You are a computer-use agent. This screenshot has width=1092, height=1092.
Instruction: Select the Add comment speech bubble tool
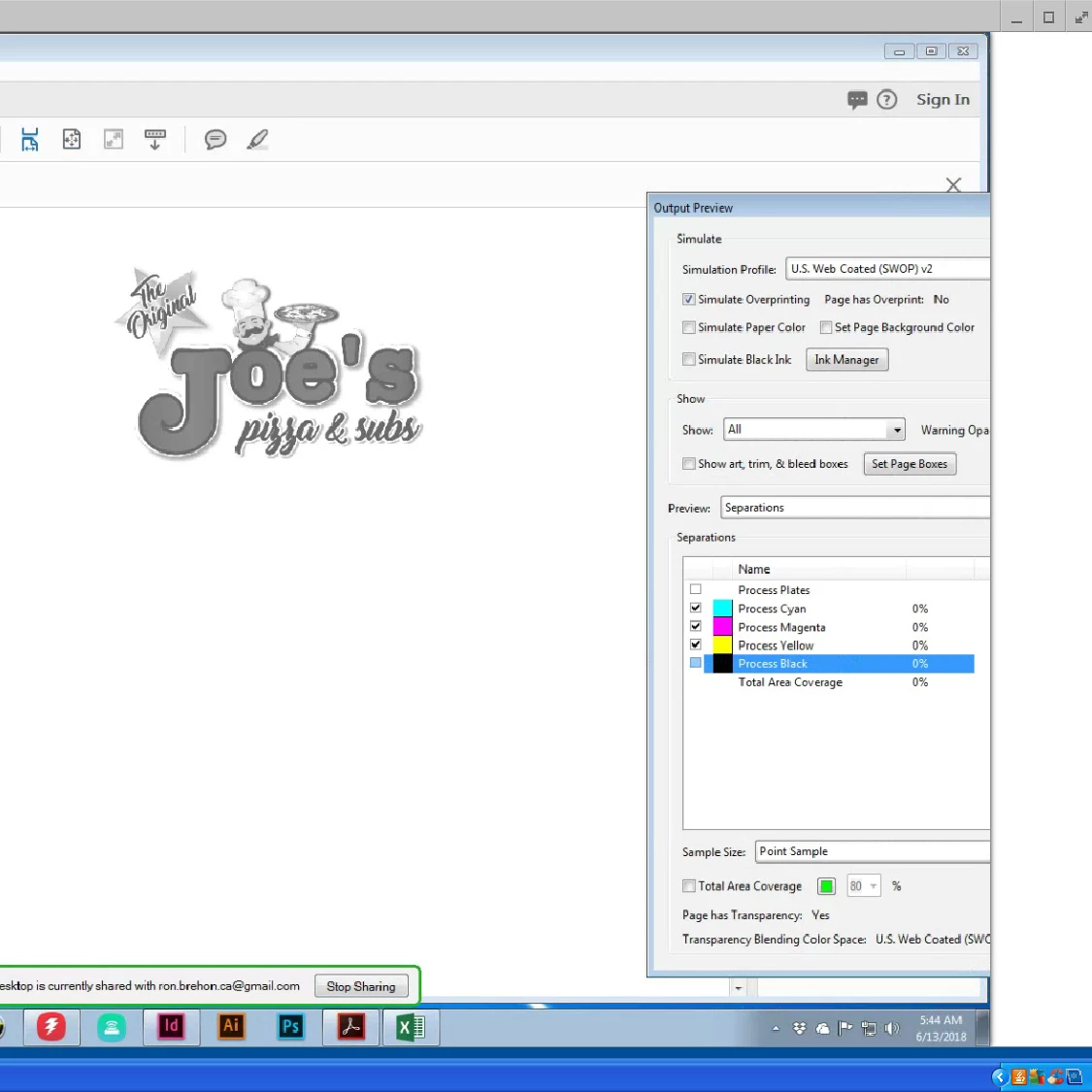coord(215,139)
